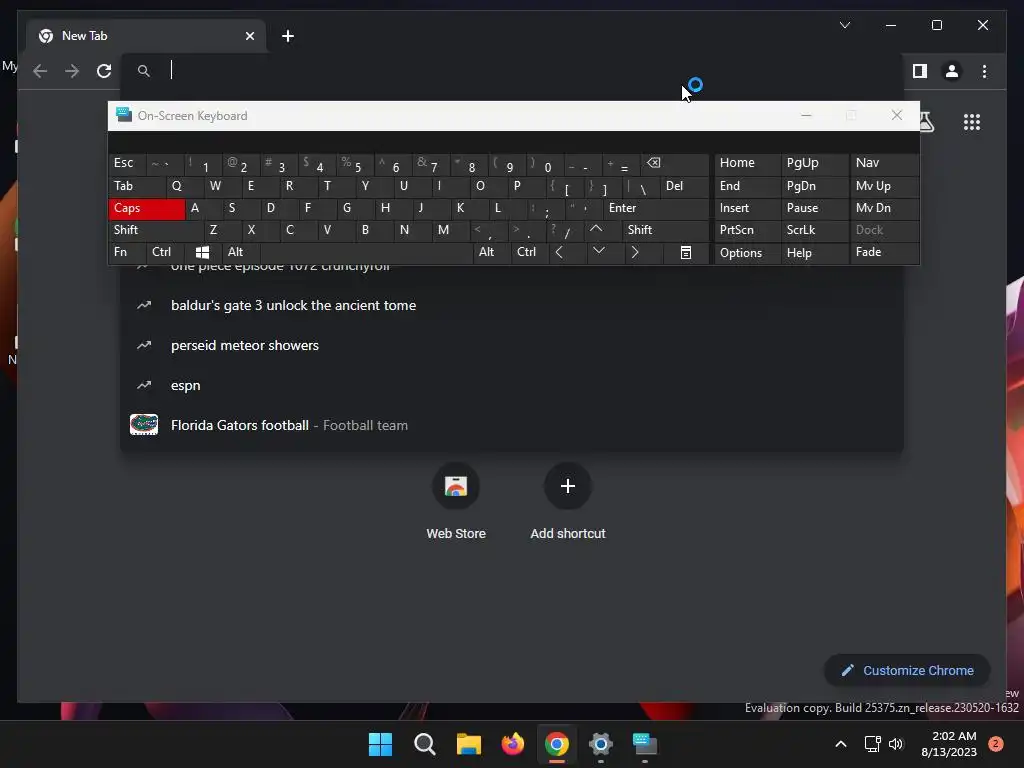Click the Customize Chrome button
The image size is (1024, 768).
pos(907,670)
